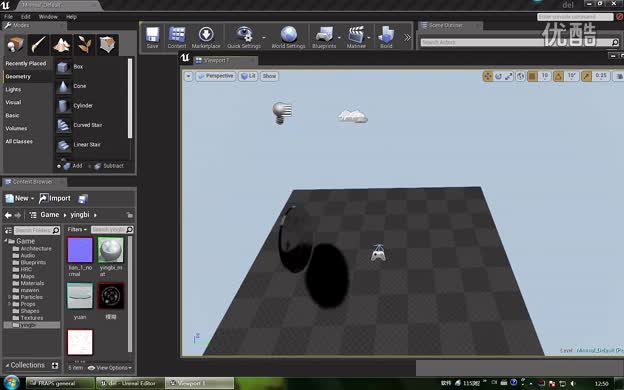This screenshot has height=390, width=624.
Task: Select the Landscape mode mountain icon
Action: point(62,45)
